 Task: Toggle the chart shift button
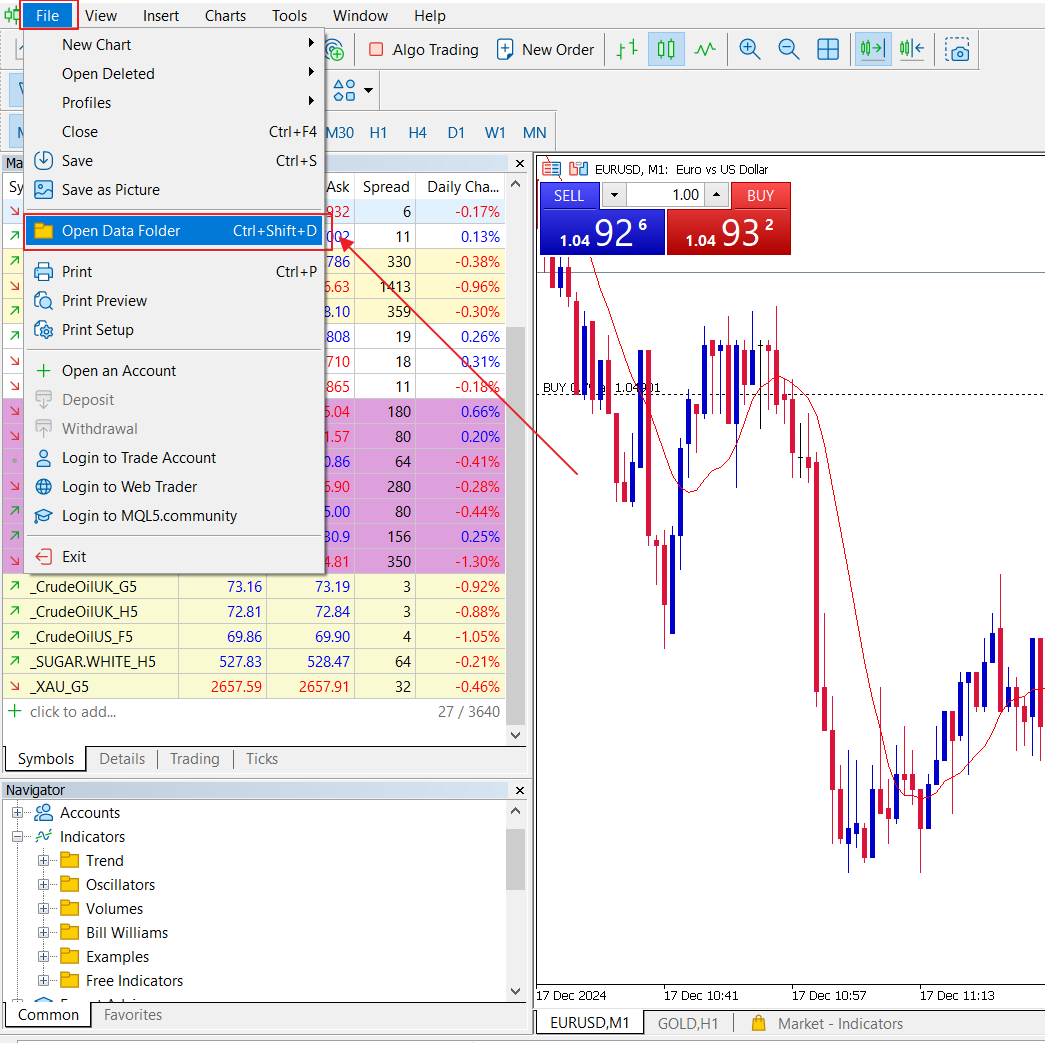tap(911, 49)
